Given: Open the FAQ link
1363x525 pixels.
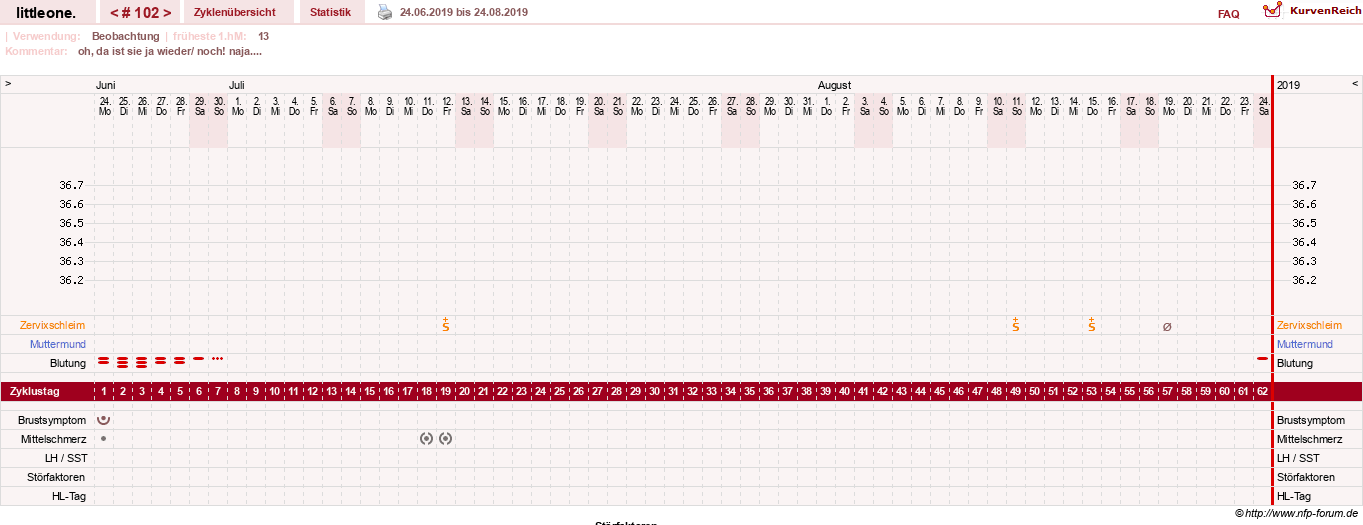Looking at the screenshot, I should pos(1228,14).
